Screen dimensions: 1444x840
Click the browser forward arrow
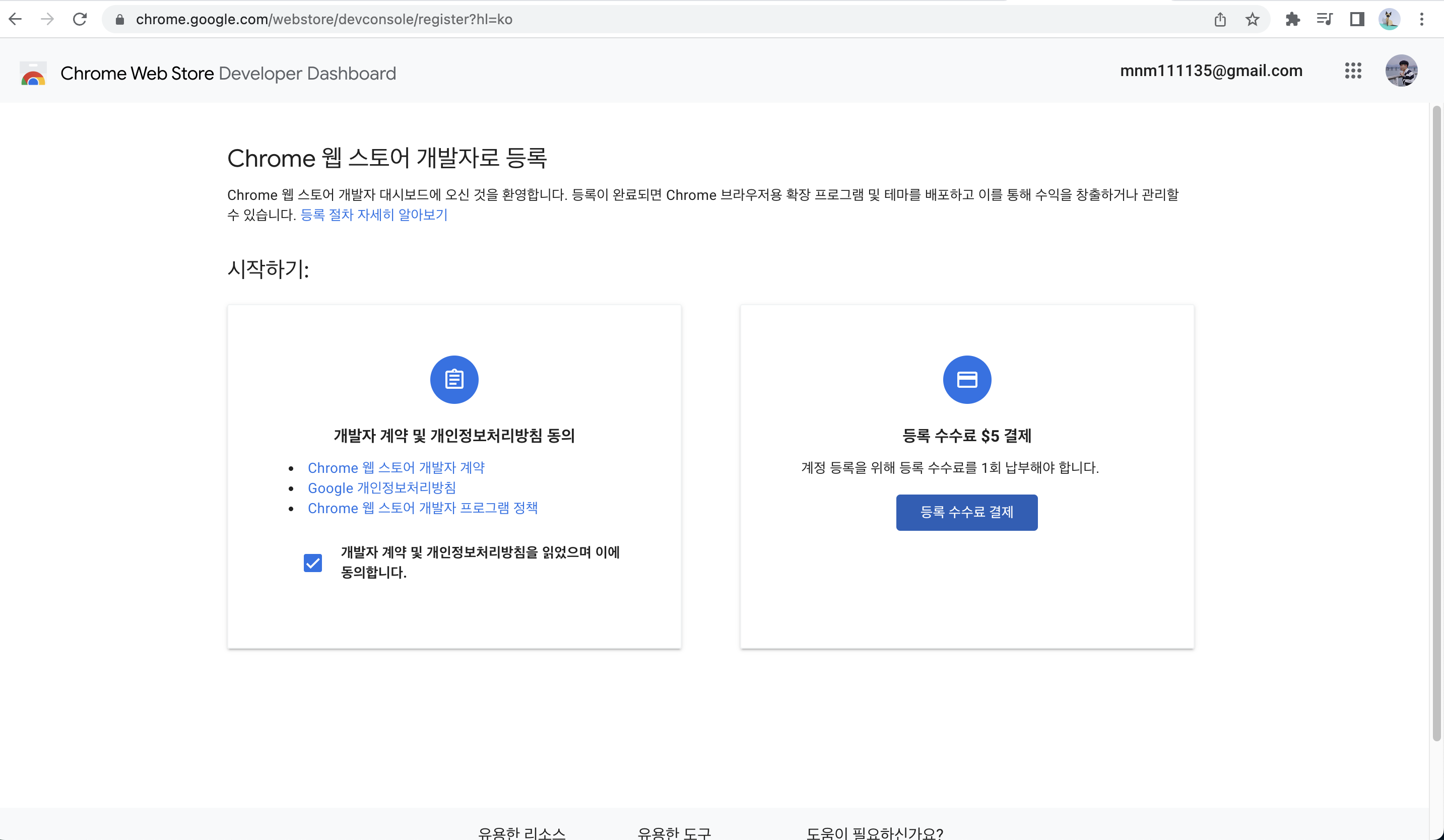(x=47, y=19)
